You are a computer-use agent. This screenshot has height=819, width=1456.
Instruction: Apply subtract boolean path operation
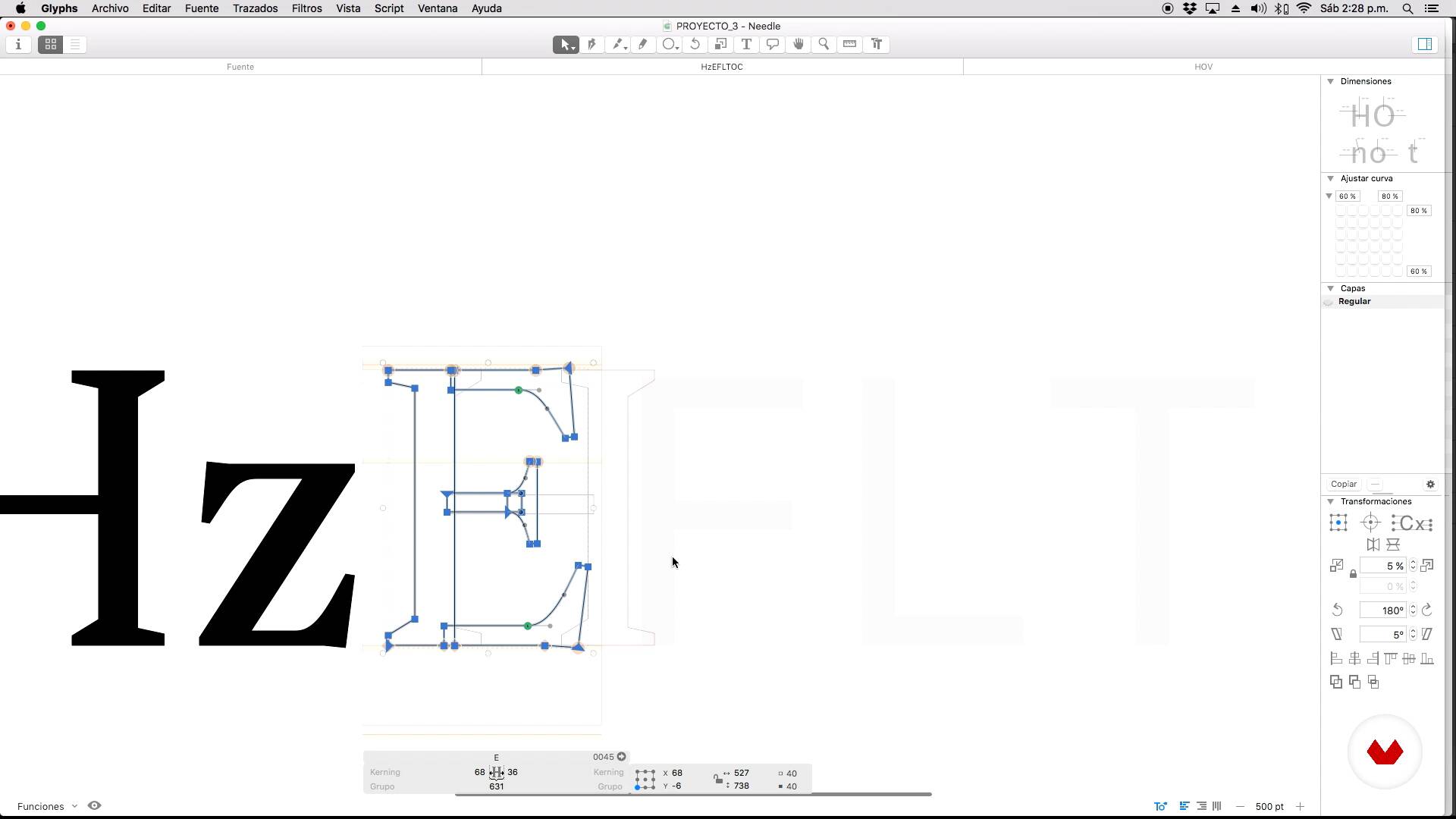(x=1354, y=682)
